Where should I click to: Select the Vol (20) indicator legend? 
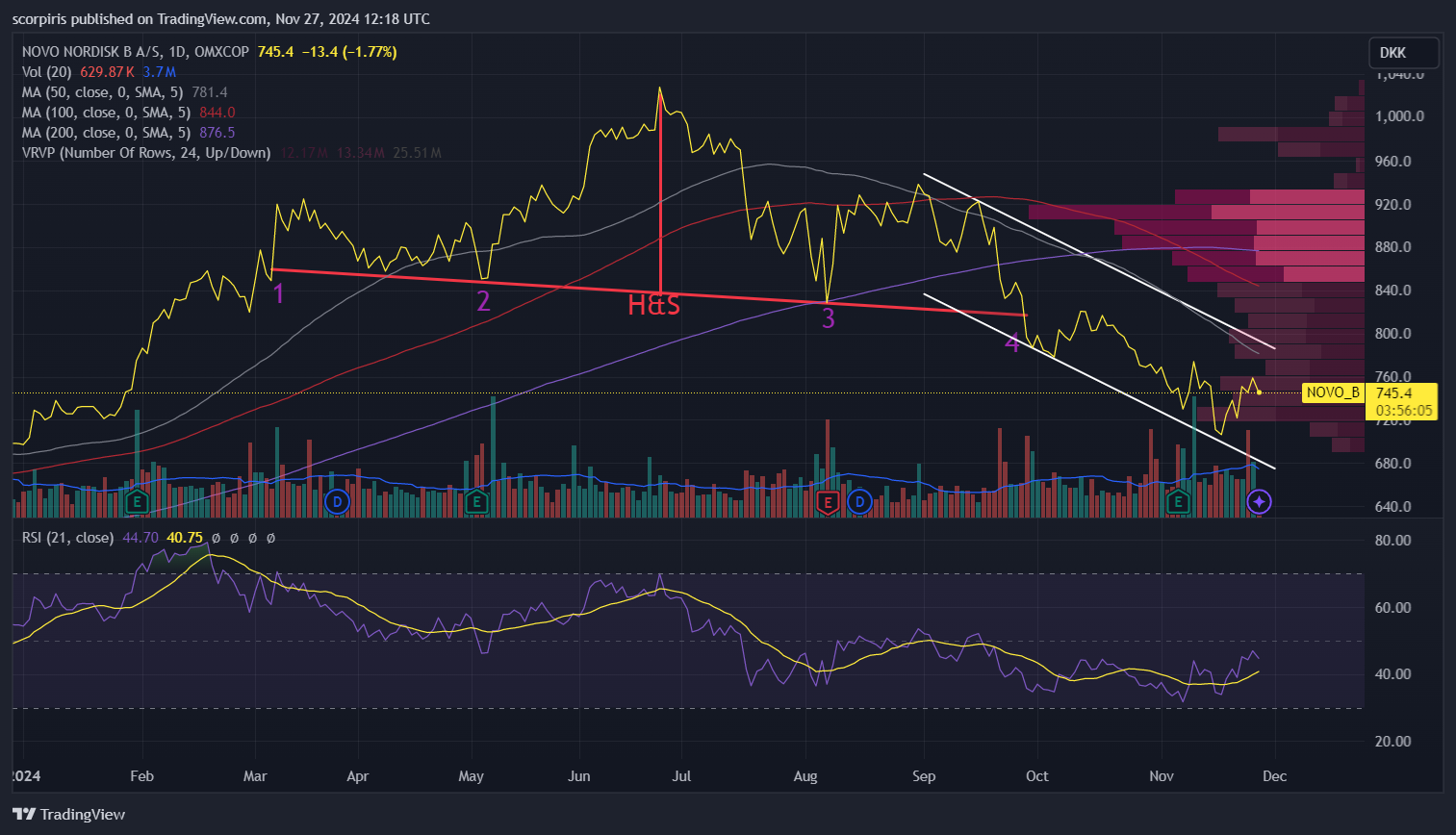(x=46, y=72)
